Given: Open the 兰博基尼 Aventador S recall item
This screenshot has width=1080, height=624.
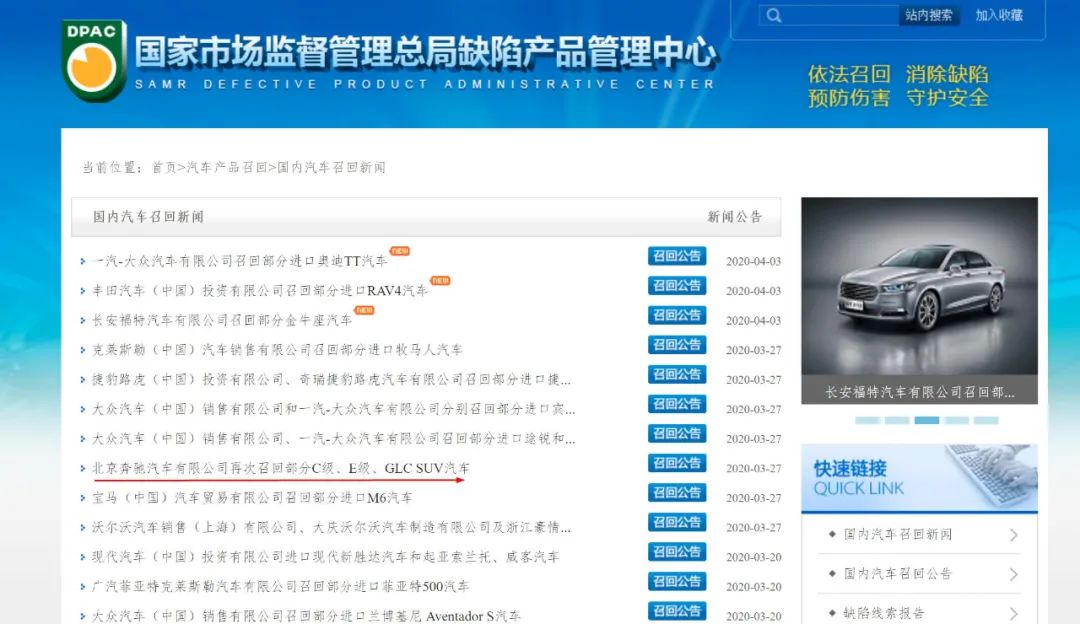Looking at the screenshot, I should click(x=306, y=616).
